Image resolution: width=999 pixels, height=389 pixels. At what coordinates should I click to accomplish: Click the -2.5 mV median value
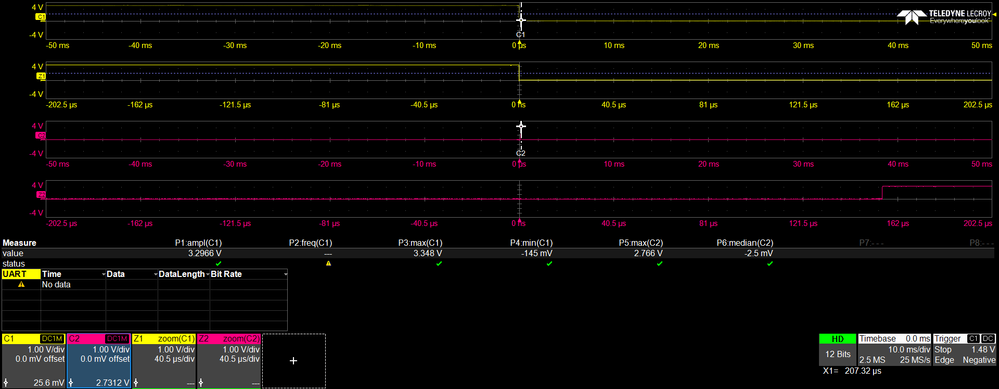(x=760, y=253)
